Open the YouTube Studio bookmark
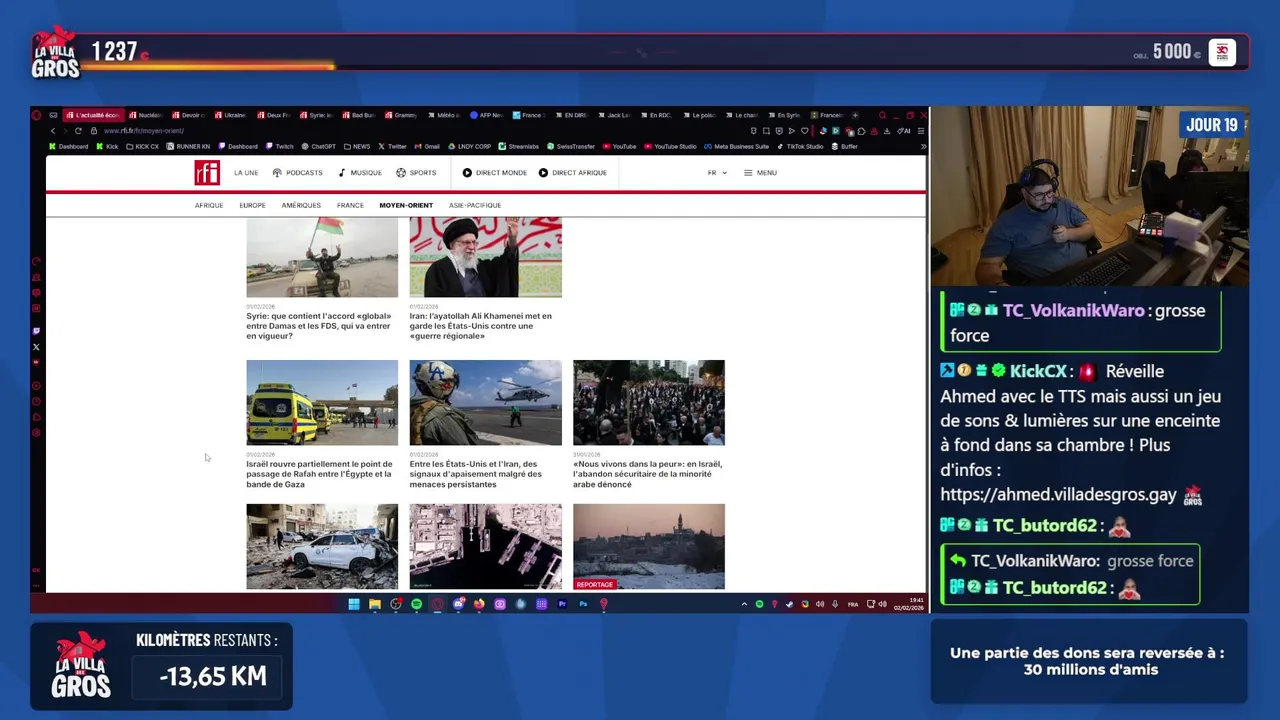1280x720 pixels. click(670, 146)
